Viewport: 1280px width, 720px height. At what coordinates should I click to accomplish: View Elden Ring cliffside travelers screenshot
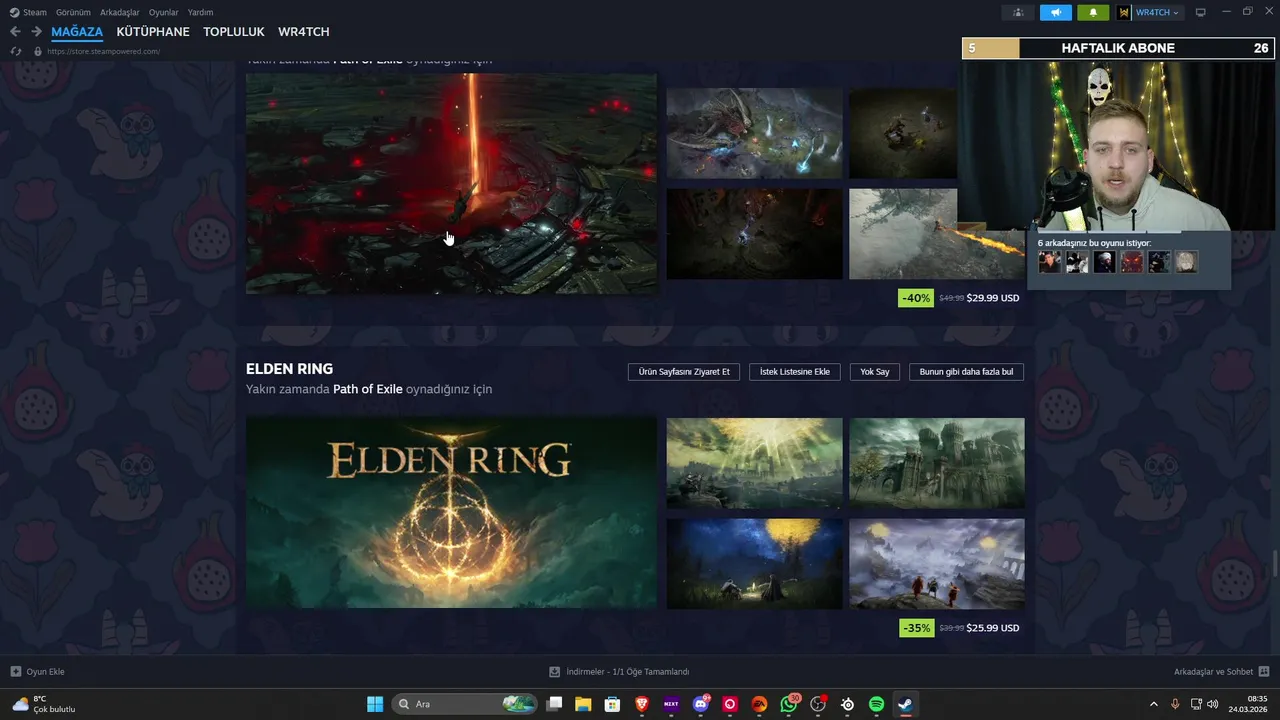click(x=937, y=564)
